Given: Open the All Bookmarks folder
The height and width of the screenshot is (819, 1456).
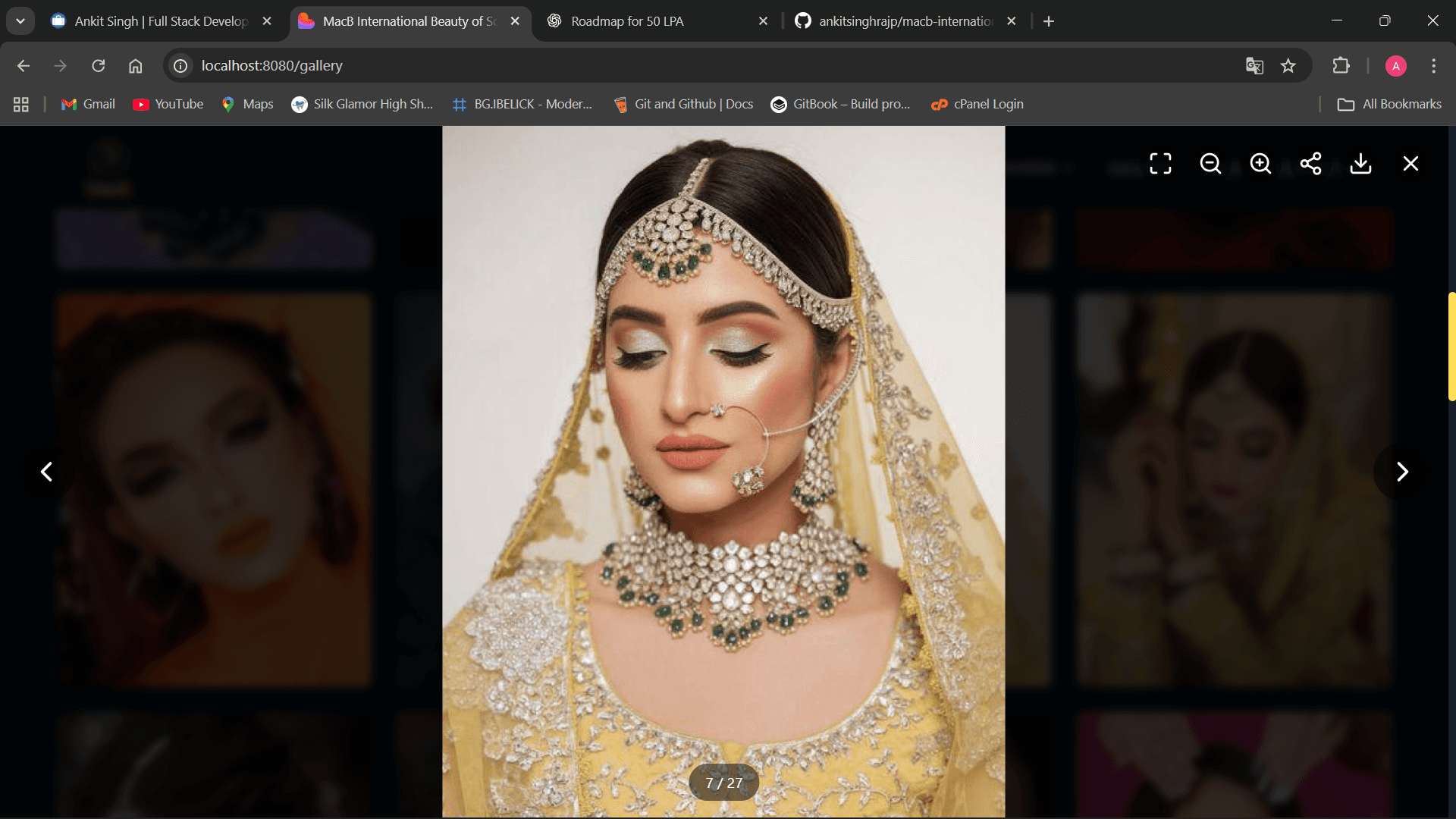Looking at the screenshot, I should 1389,104.
